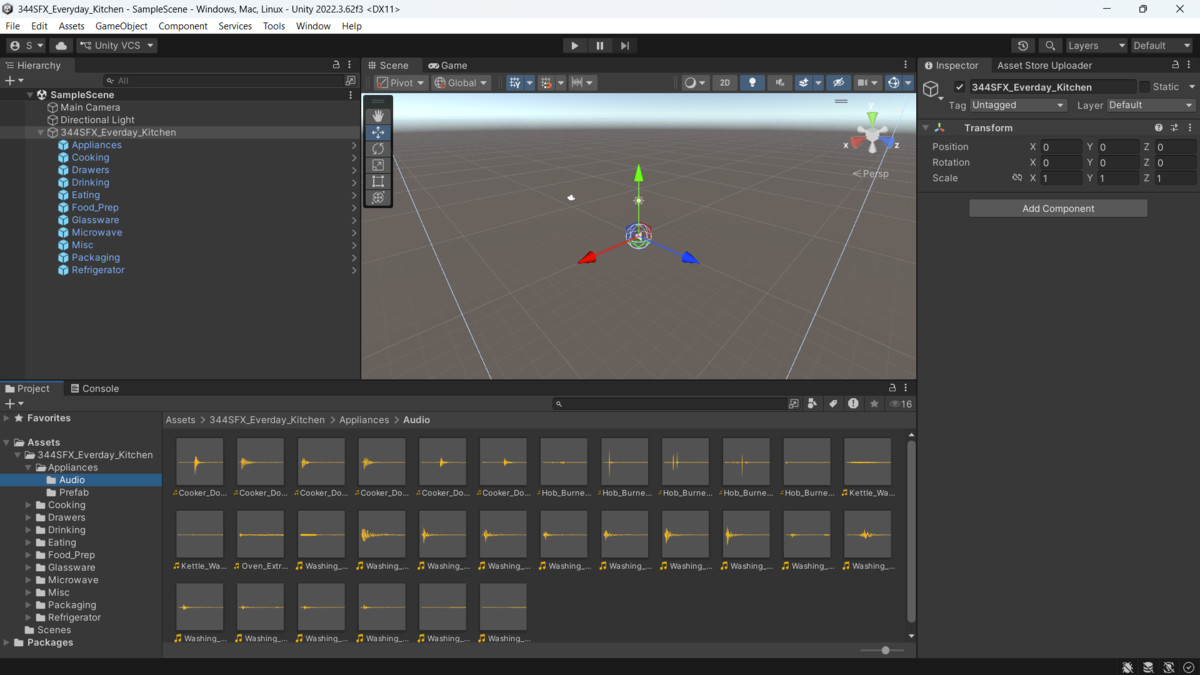This screenshot has width=1200, height=675.
Task: Open search in window icon in Project panel
Action: click(794, 404)
